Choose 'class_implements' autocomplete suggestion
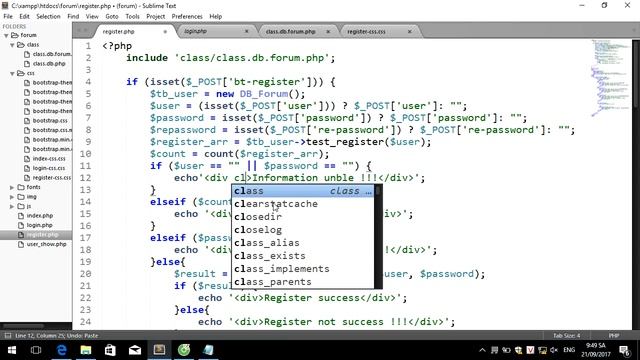Viewport: 640px width, 360px height. (303, 269)
